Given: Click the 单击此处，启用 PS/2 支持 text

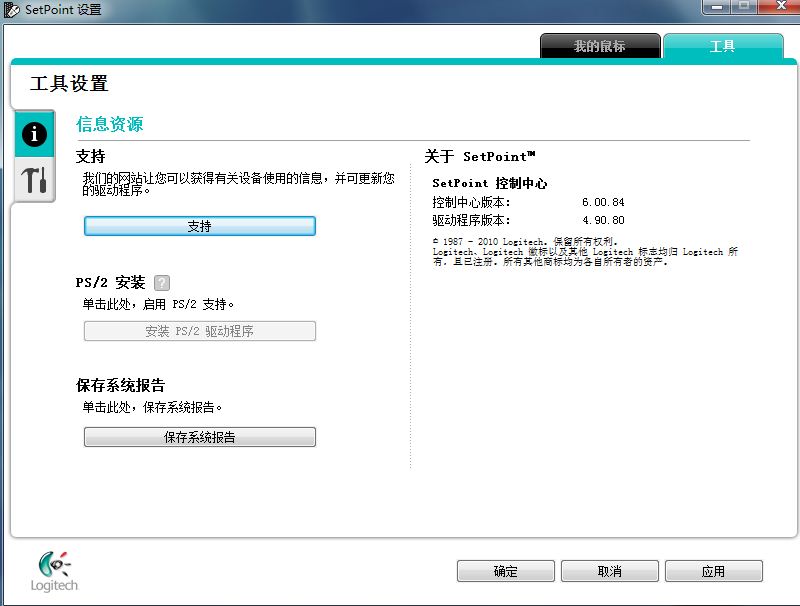Looking at the screenshot, I should point(158,304).
